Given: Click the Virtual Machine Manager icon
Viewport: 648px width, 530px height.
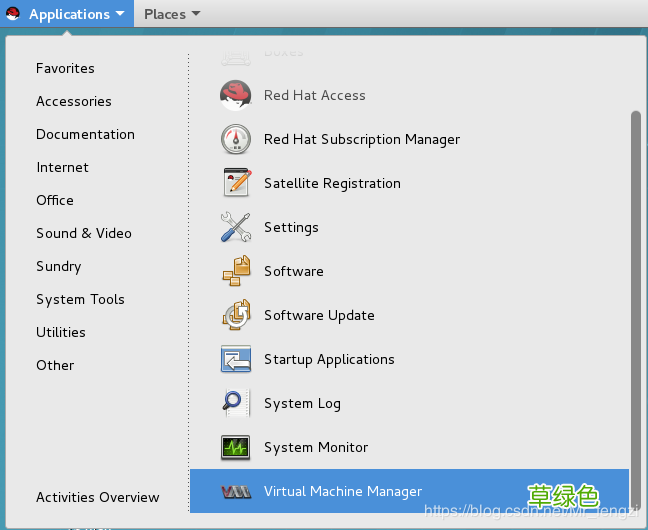Looking at the screenshot, I should coord(236,491).
